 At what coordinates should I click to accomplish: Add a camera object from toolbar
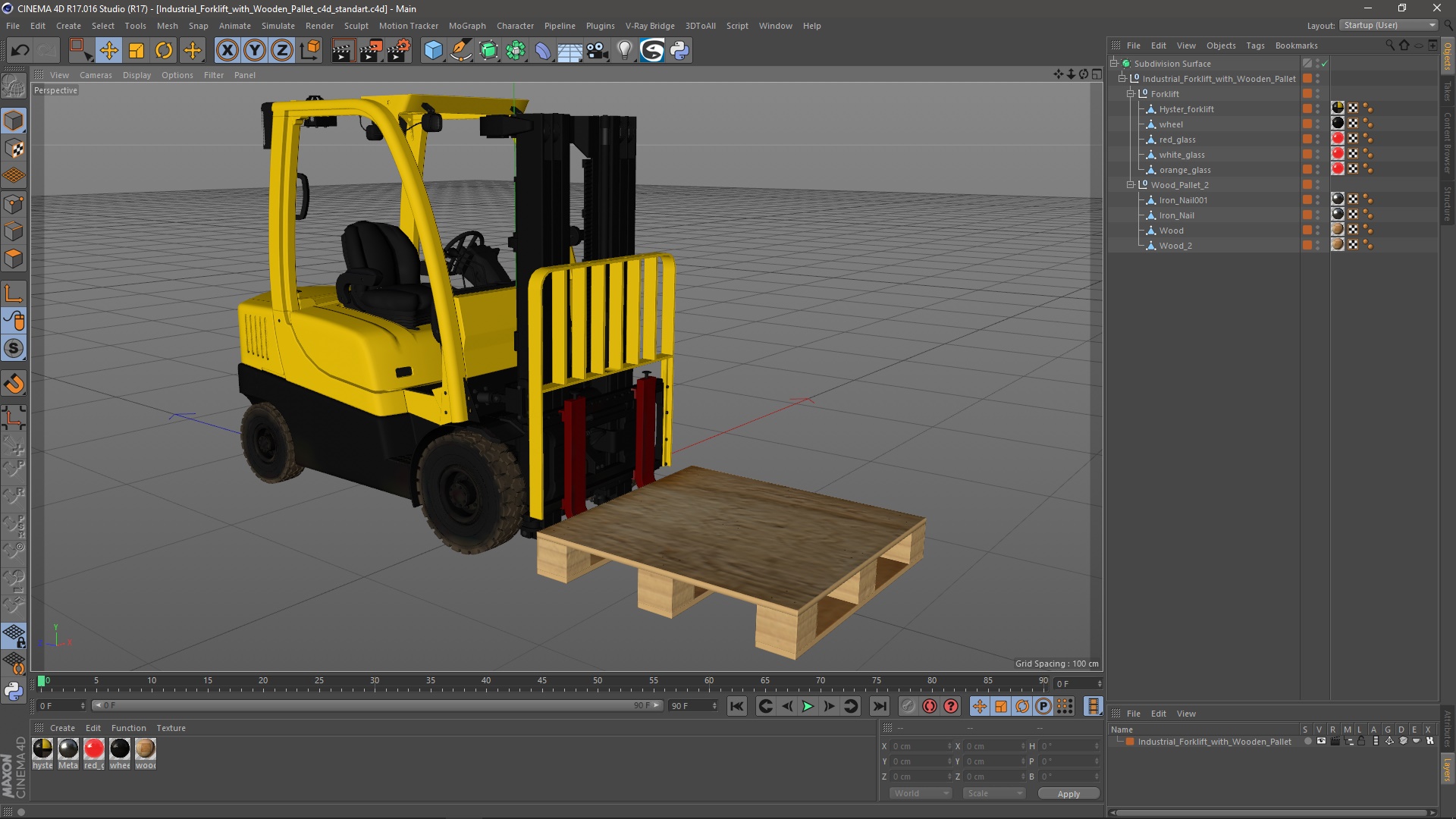[x=598, y=51]
